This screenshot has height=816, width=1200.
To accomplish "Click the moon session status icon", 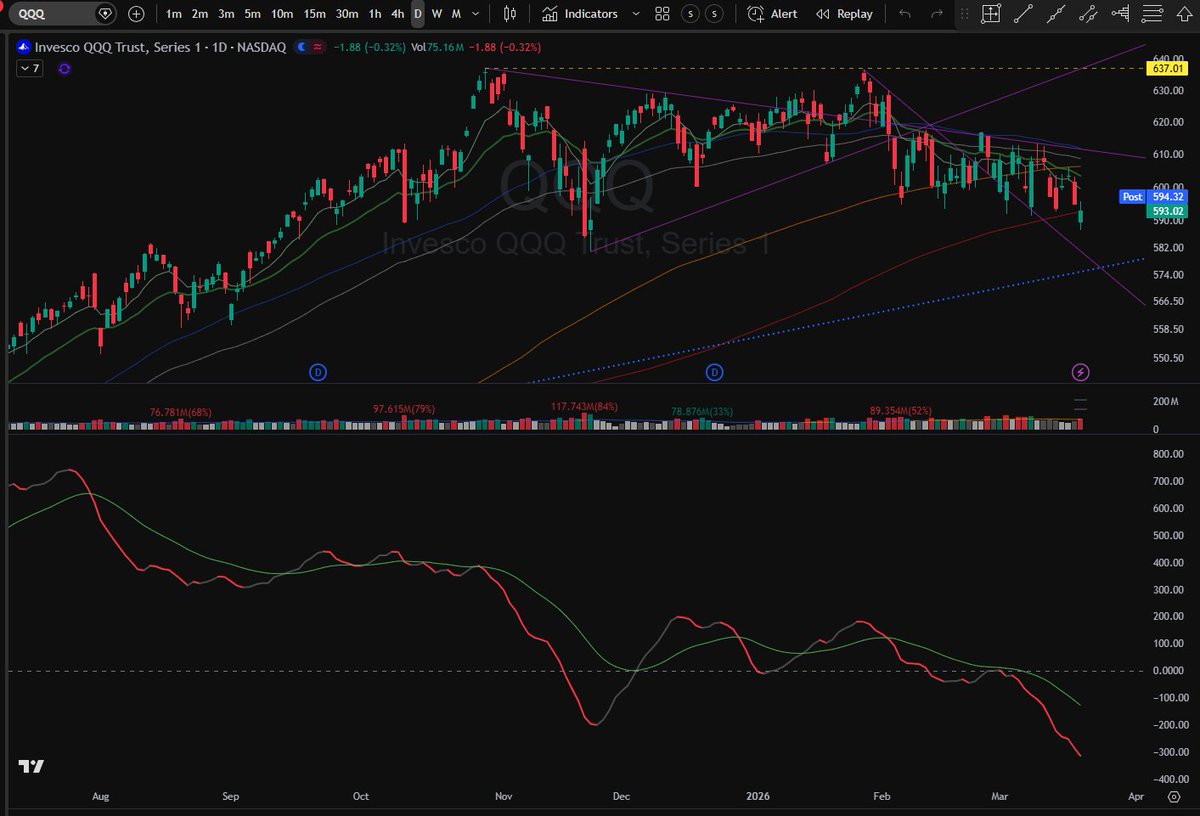I will [303, 47].
